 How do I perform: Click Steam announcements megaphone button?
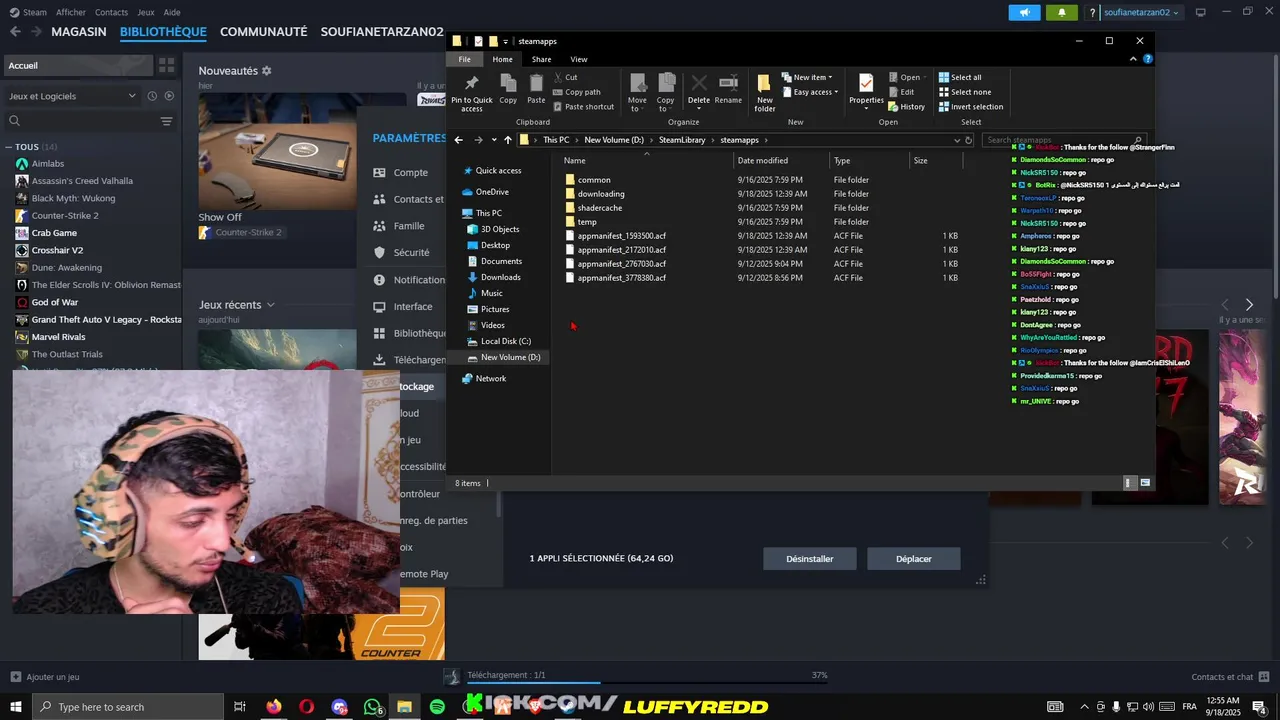click(x=1024, y=12)
